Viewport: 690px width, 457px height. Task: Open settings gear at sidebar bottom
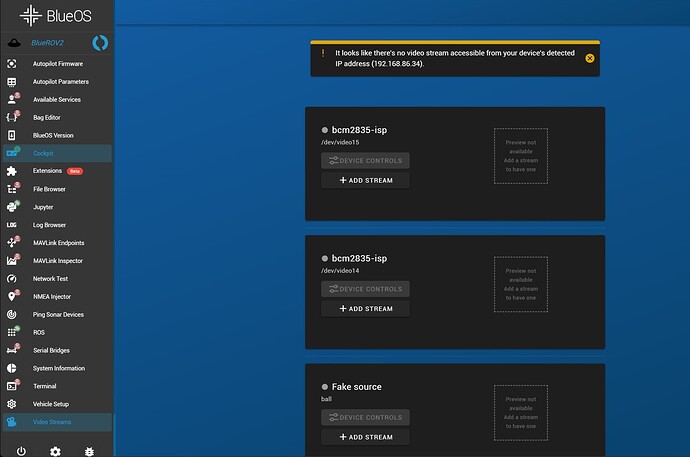point(56,451)
